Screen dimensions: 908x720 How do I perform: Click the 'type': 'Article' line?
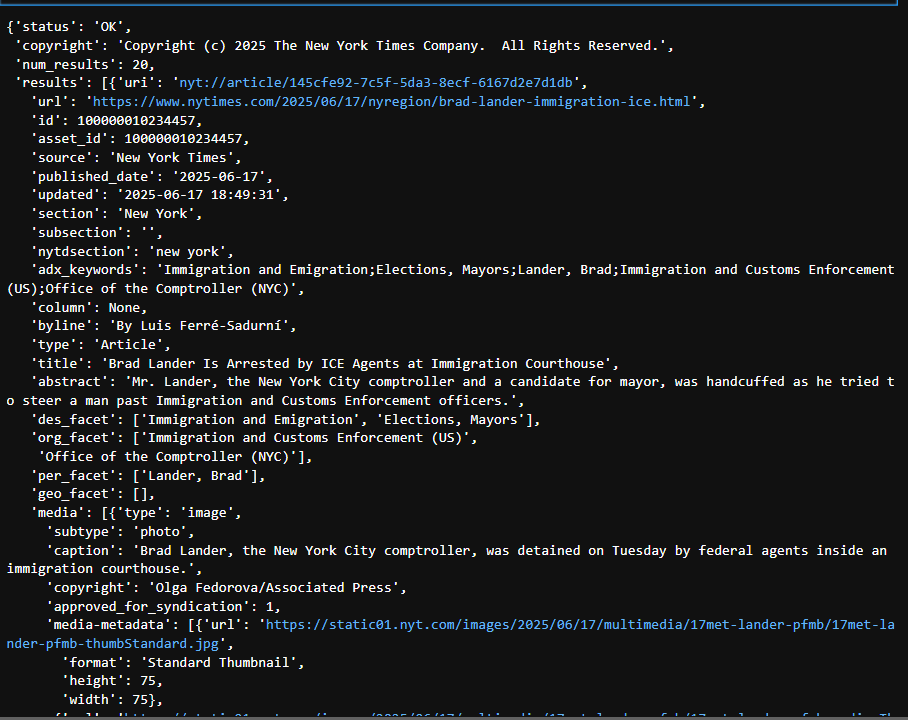coord(100,345)
